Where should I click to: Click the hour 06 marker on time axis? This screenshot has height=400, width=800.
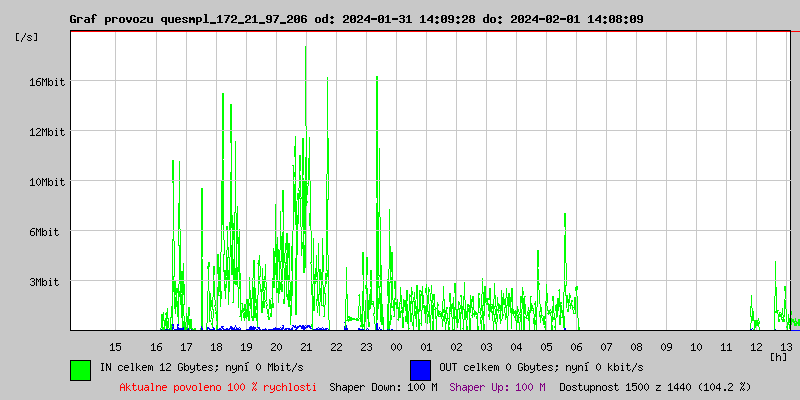(576, 346)
